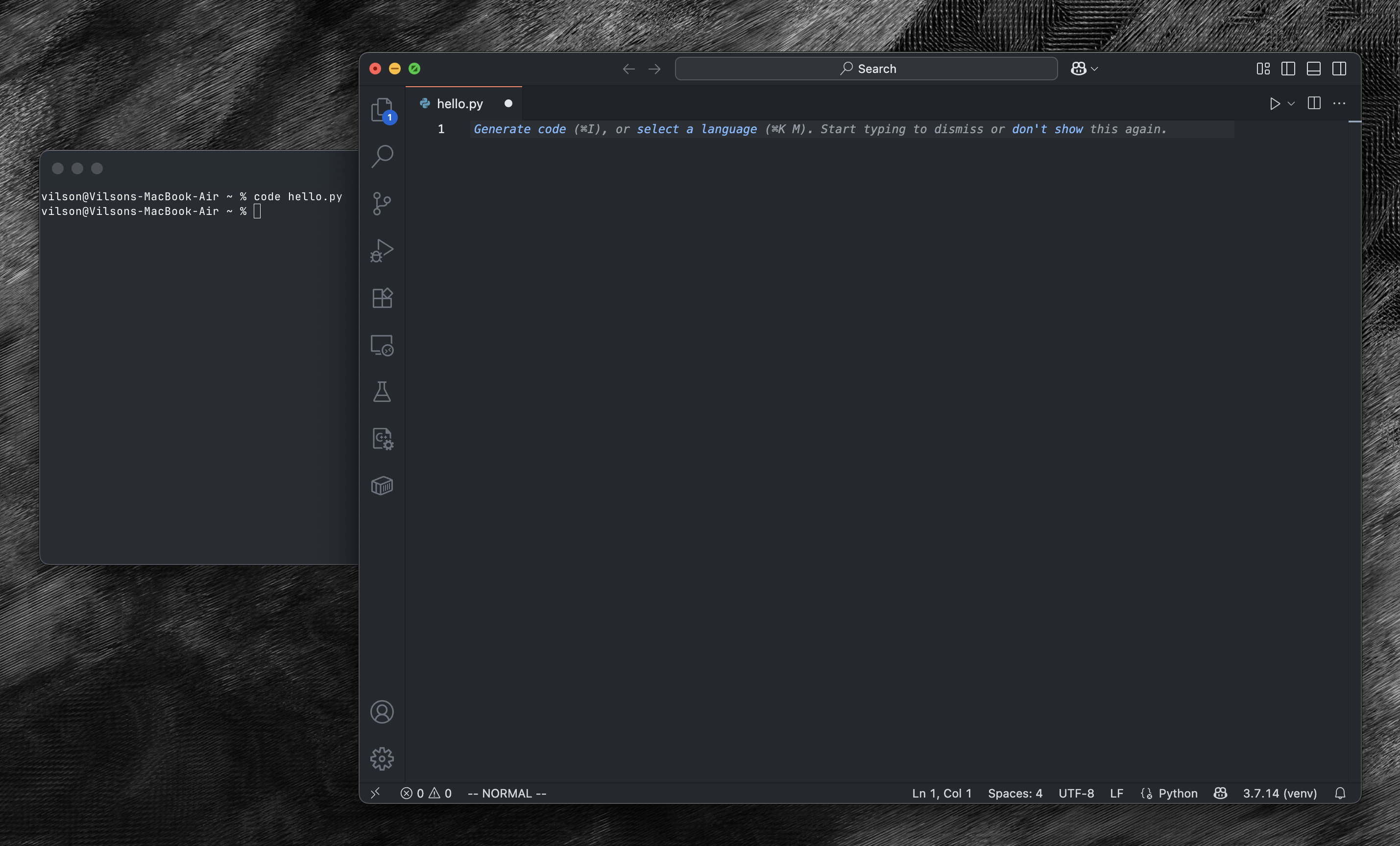The image size is (1400, 846).
Task: Open the Manage gear settings menu
Action: tap(382, 758)
